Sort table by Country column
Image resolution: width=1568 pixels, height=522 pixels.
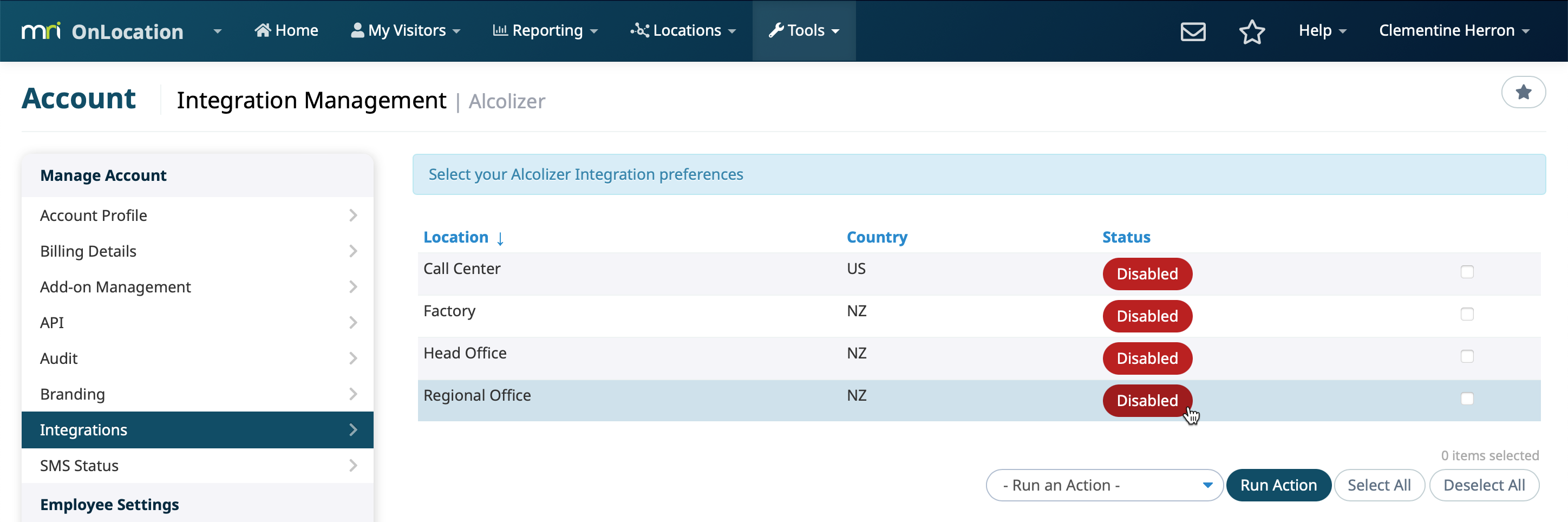877,237
